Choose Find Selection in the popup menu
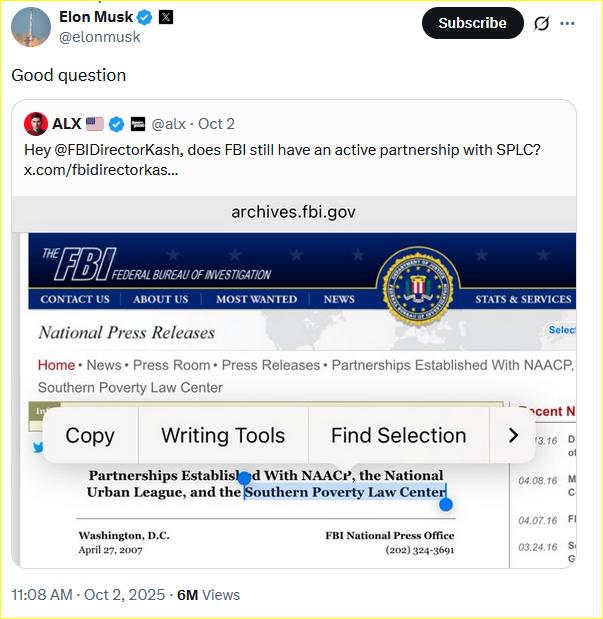 click(398, 435)
